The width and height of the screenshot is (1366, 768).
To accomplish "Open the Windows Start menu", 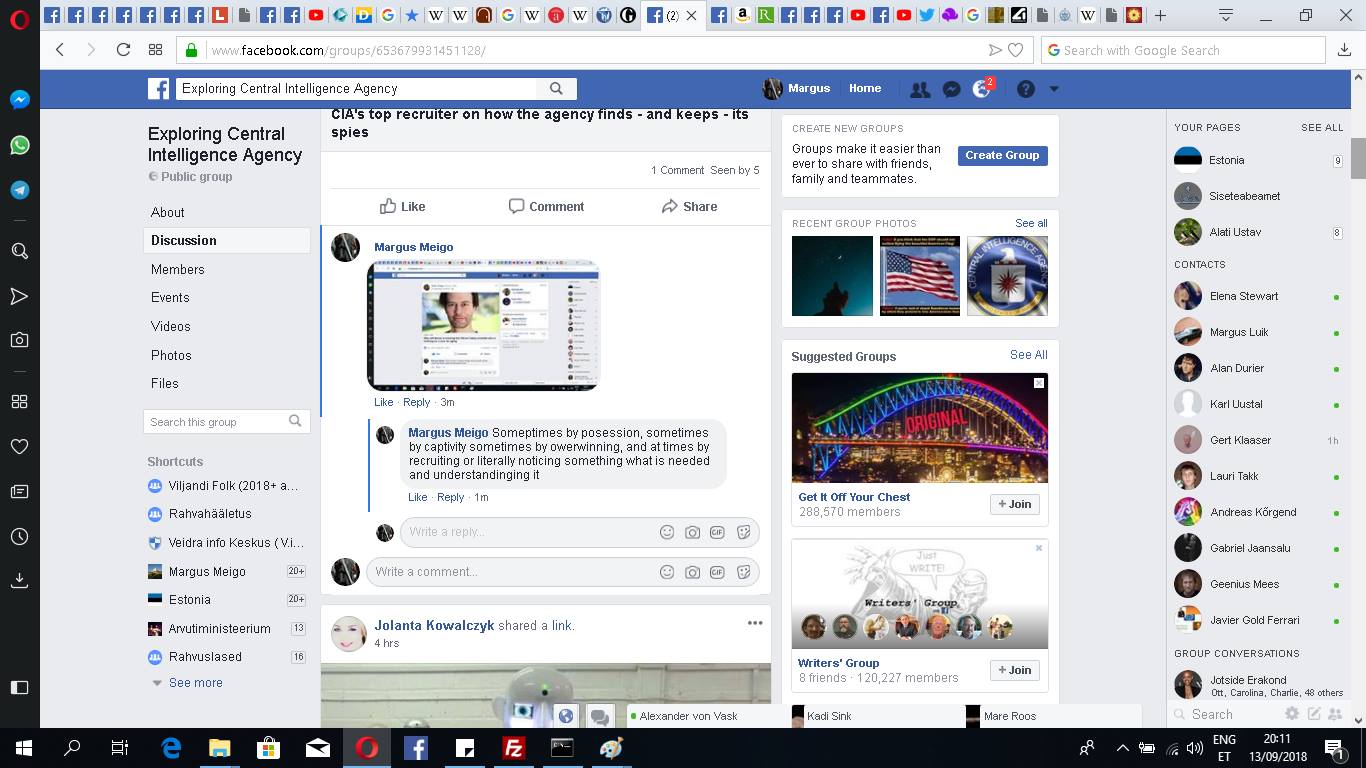I will (x=23, y=747).
